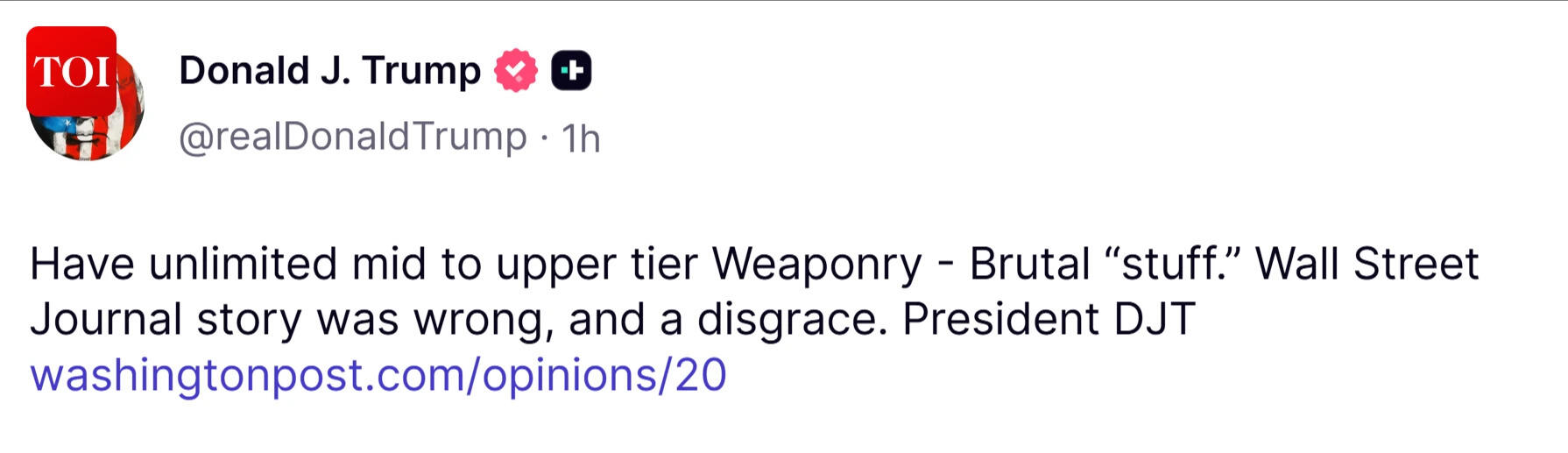
Task: Click the word "Journal" starting the second line
Action: coord(106,319)
